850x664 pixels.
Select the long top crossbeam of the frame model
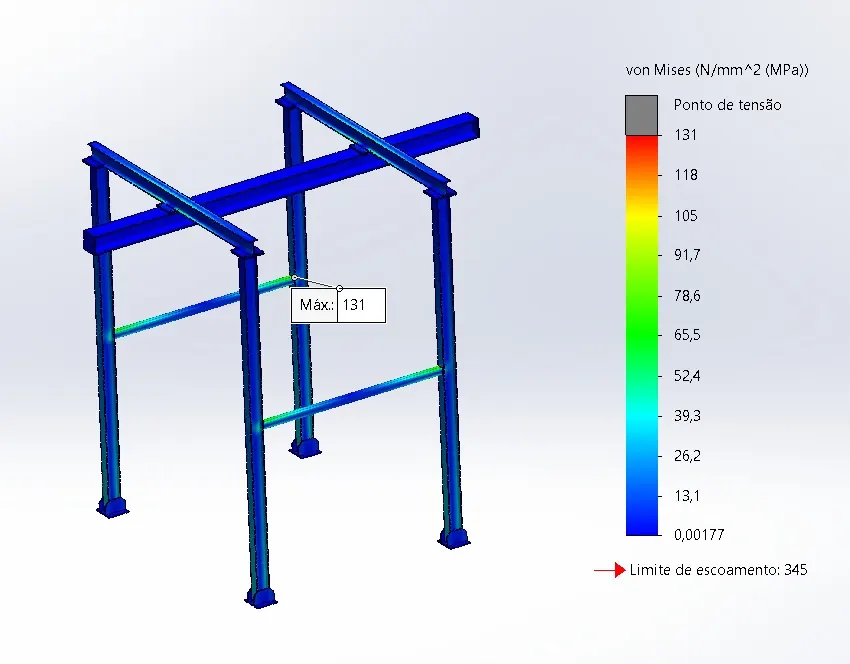(282, 183)
